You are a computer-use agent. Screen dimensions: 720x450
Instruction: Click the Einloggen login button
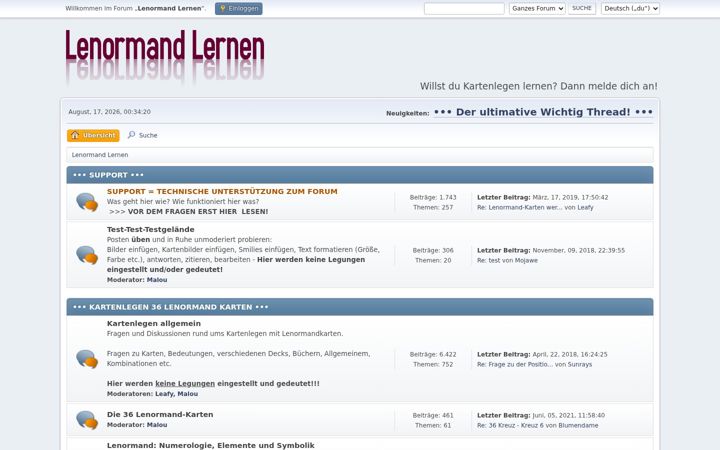tap(238, 8)
